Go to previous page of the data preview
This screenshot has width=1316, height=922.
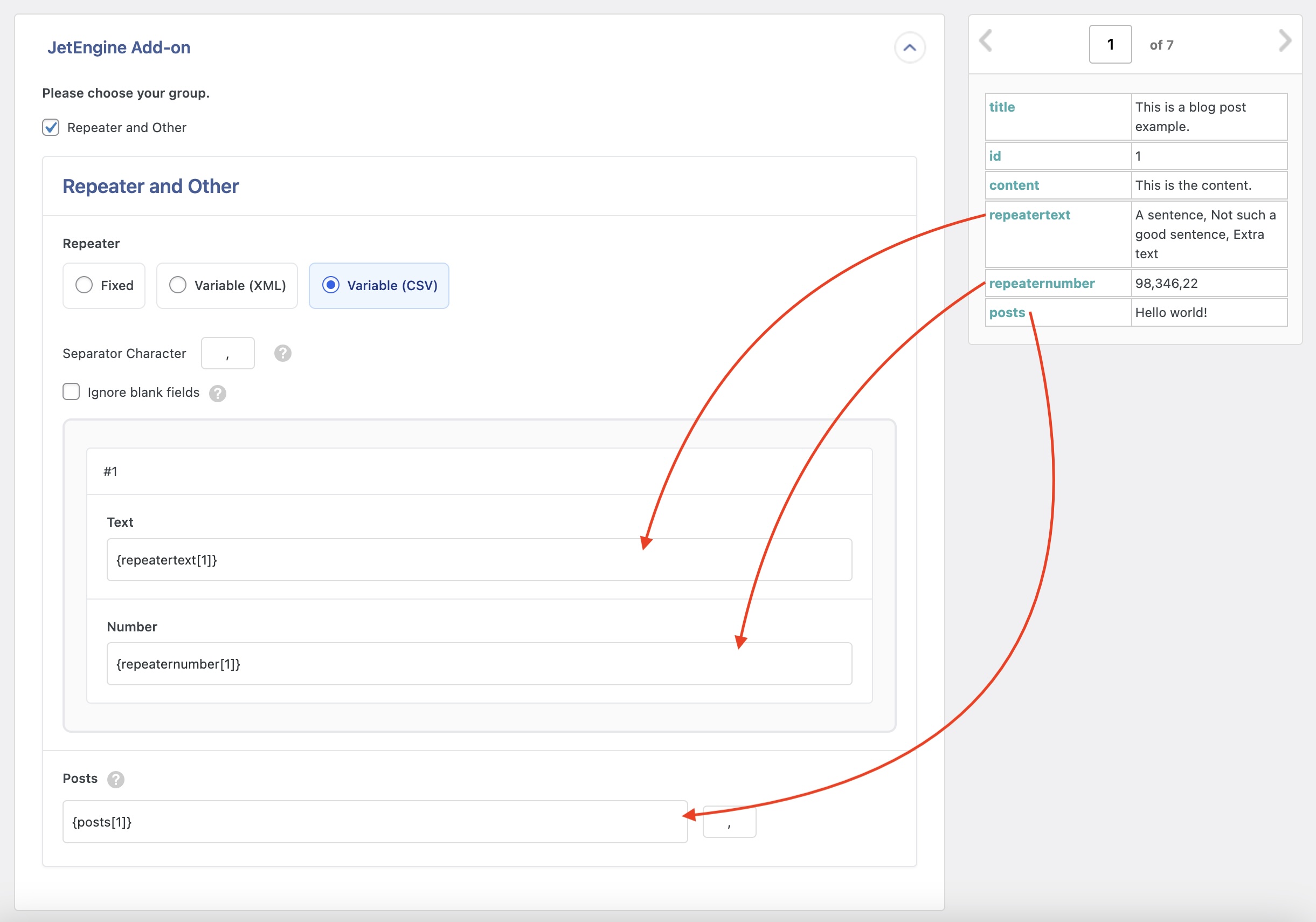point(987,40)
